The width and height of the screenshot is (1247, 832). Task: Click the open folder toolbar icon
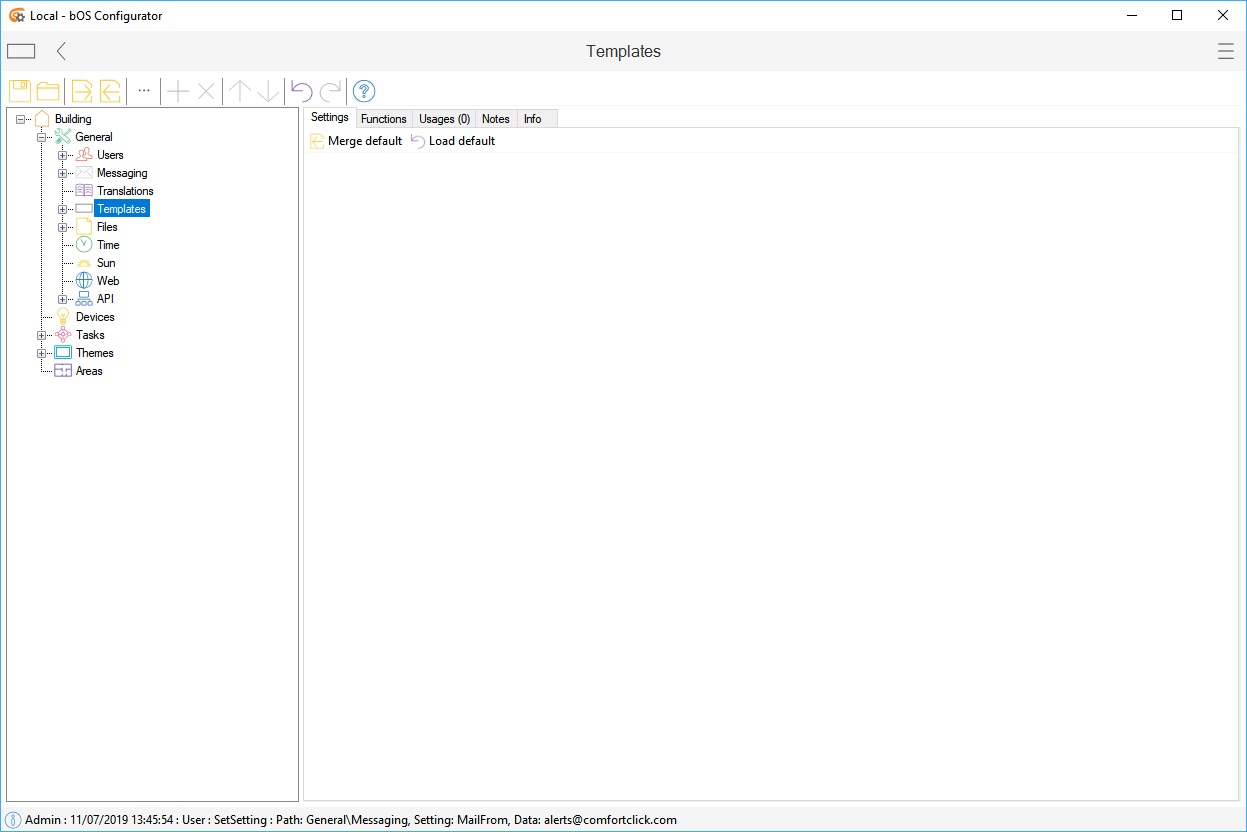48,91
